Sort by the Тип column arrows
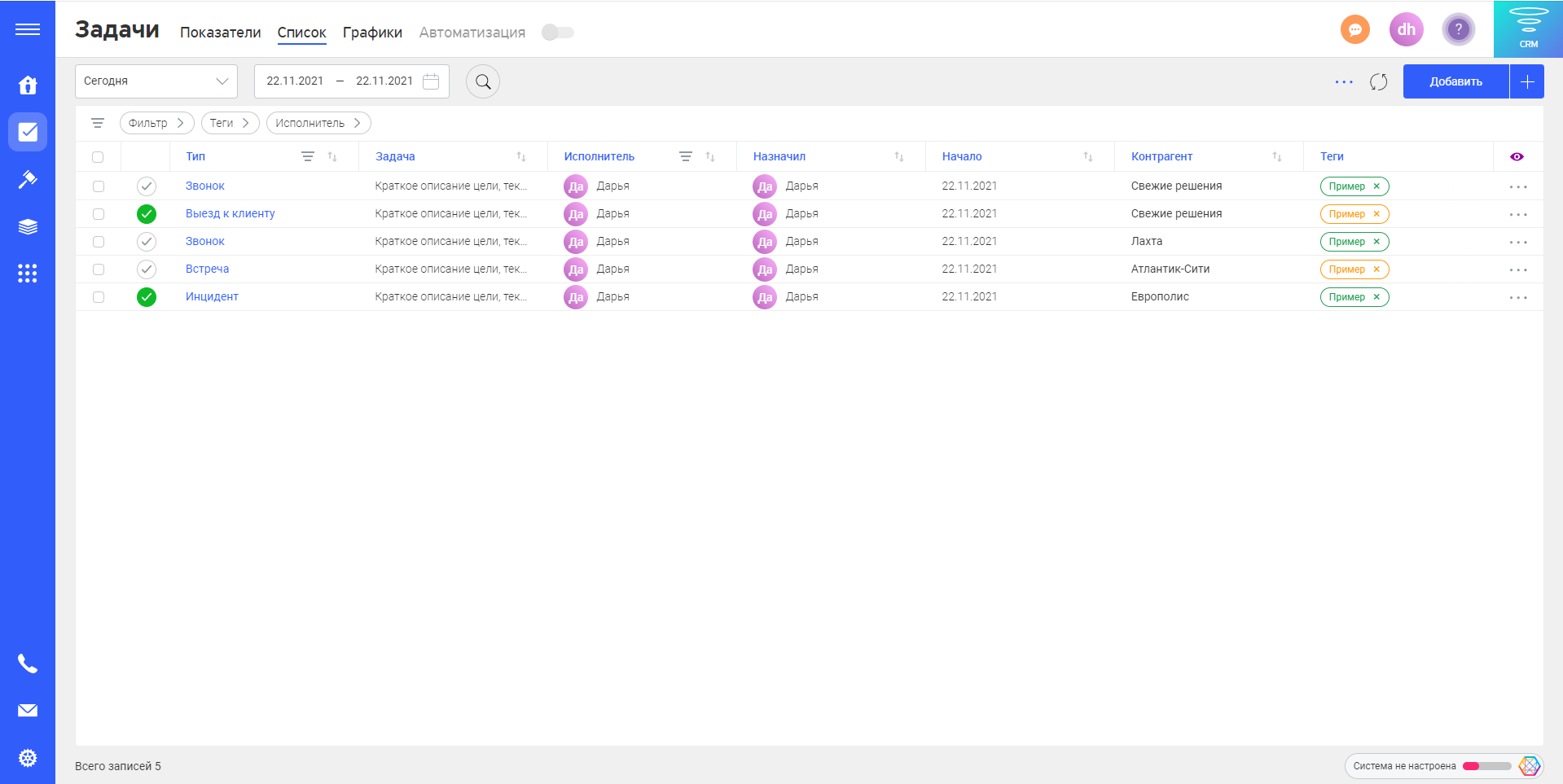The width and height of the screenshot is (1563, 784). point(332,156)
